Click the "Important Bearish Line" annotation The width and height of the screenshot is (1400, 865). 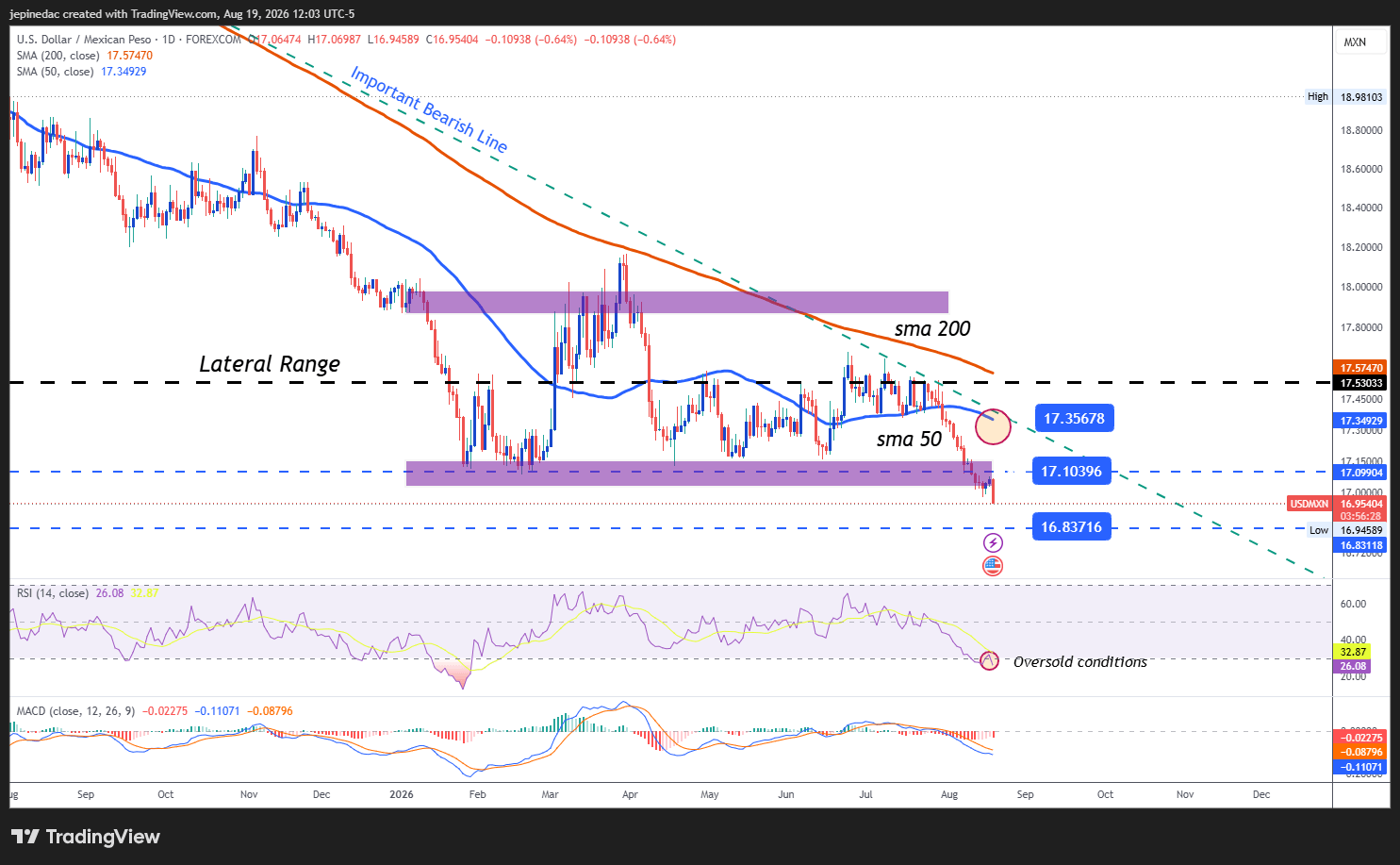pyautogui.click(x=429, y=109)
